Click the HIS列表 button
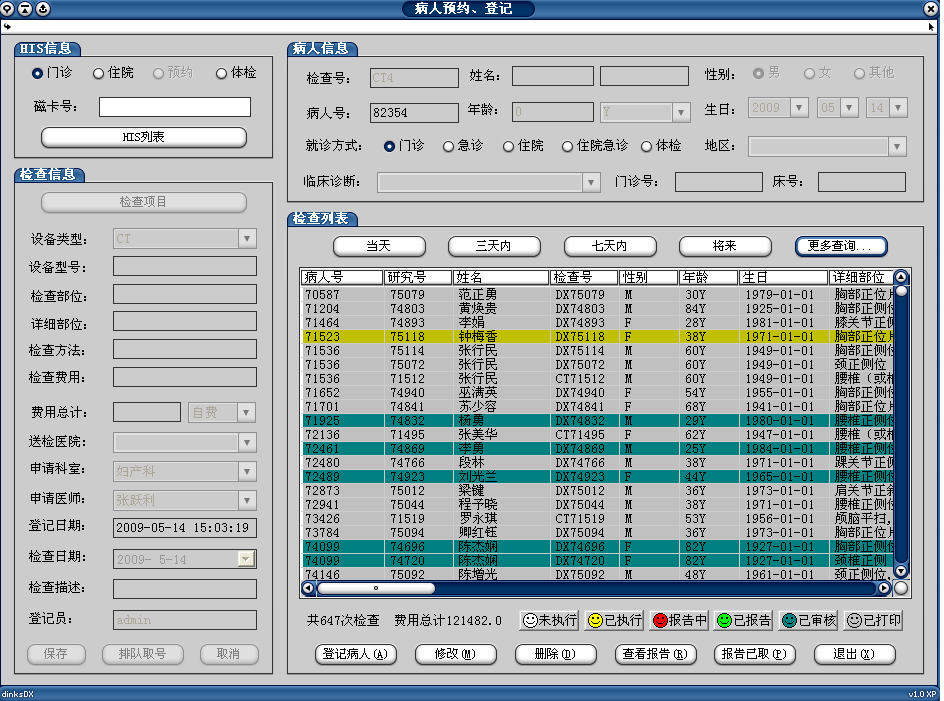Image resolution: width=944 pixels, height=701 pixels. click(143, 137)
